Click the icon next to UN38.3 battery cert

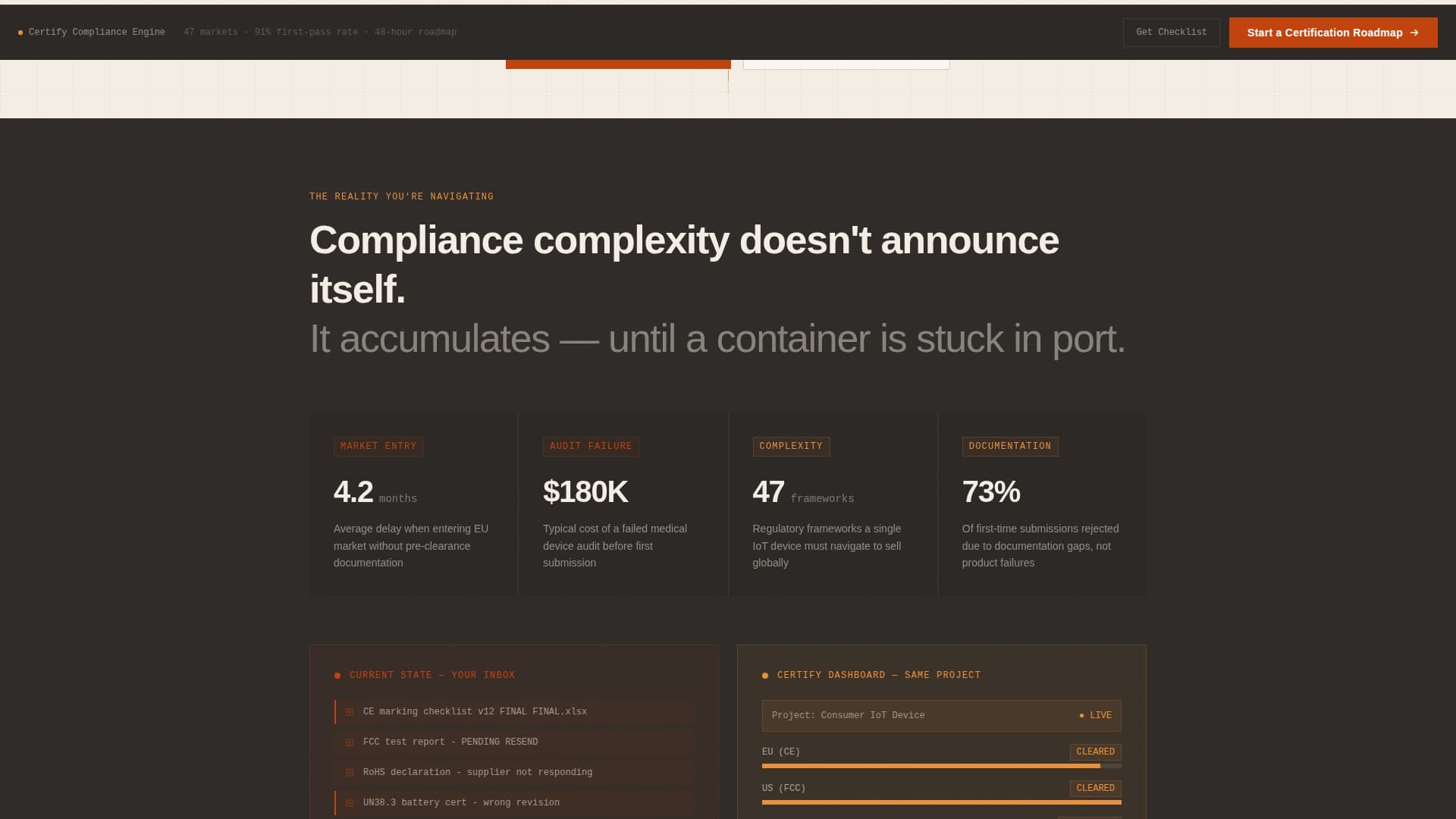350,802
